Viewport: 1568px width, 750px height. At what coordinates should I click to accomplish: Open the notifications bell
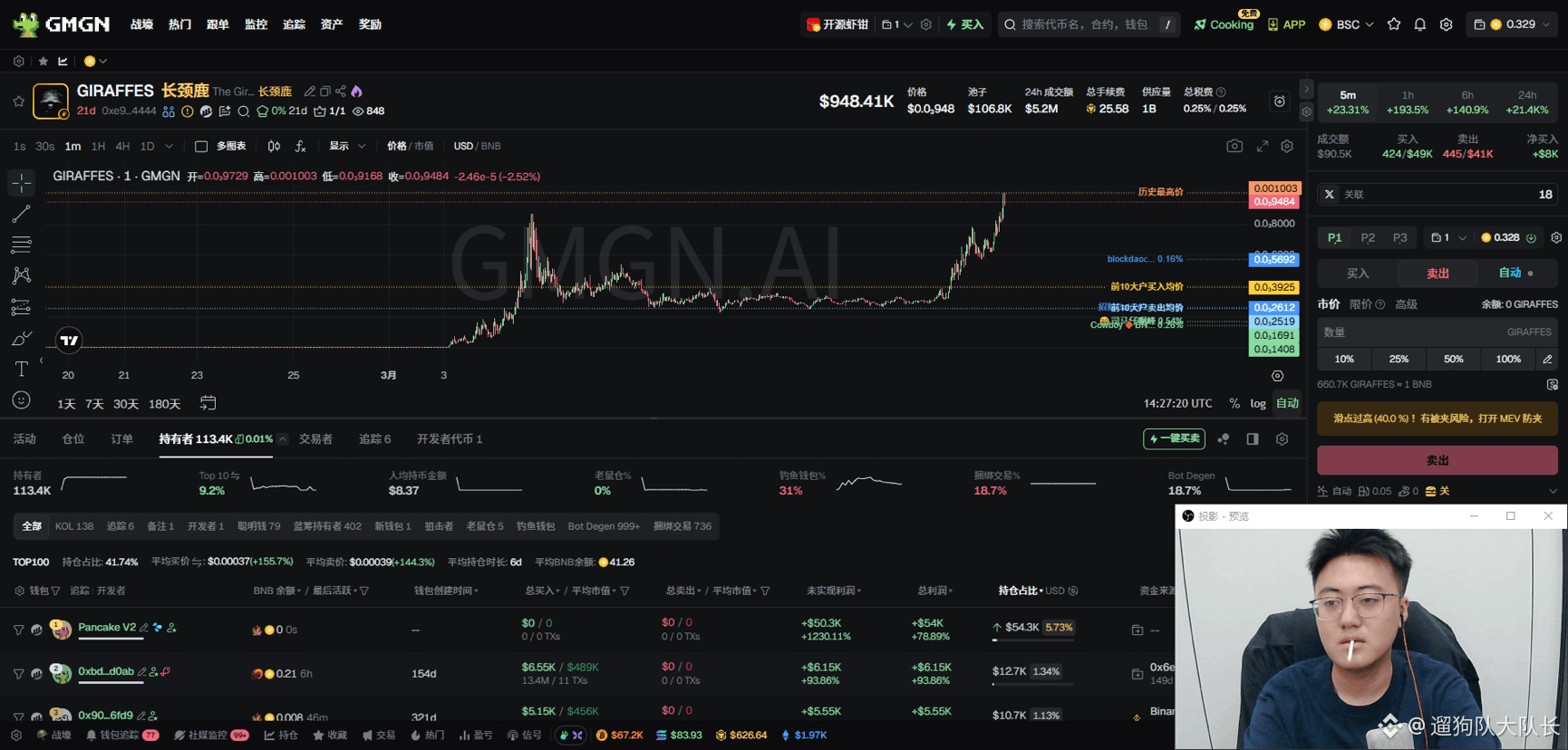pyautogui.click(x=1419, y=24)
